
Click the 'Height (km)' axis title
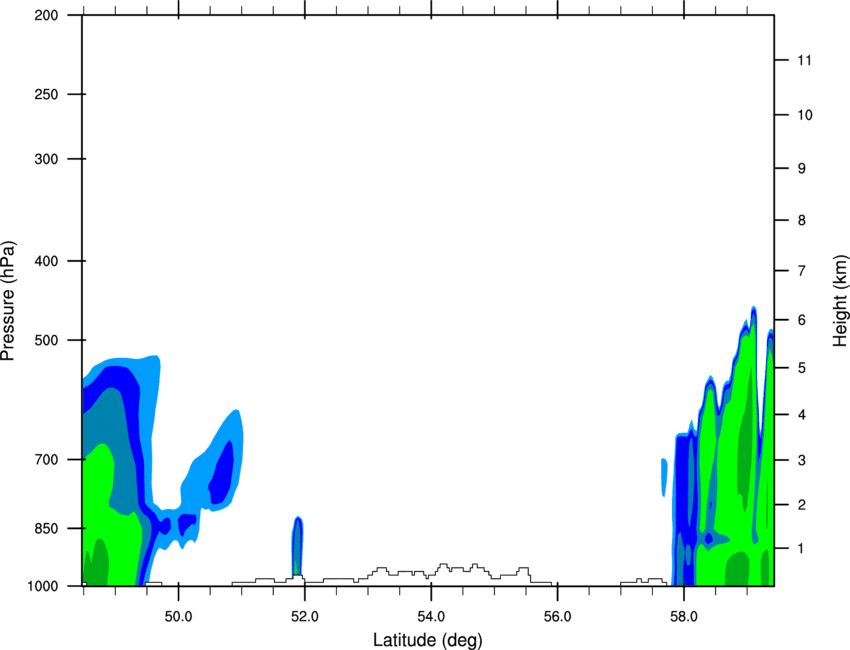point(840,302)
